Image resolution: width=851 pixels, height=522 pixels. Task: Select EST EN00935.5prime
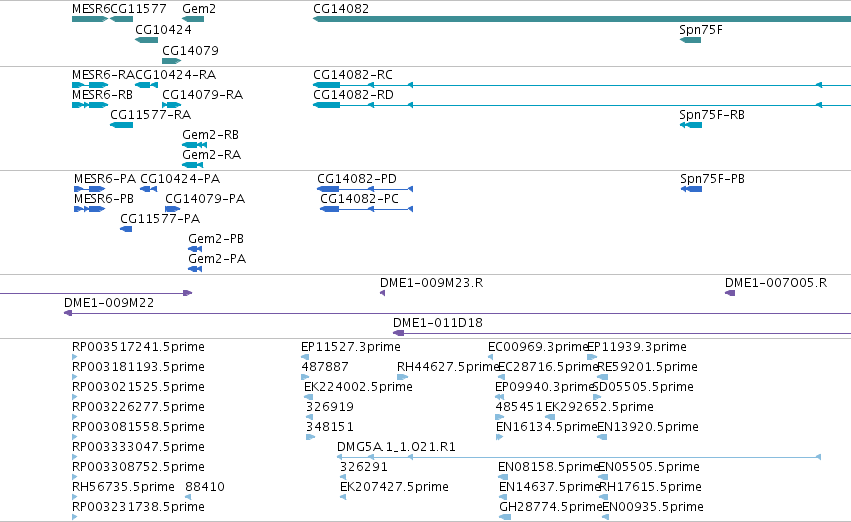coord(653,507)
